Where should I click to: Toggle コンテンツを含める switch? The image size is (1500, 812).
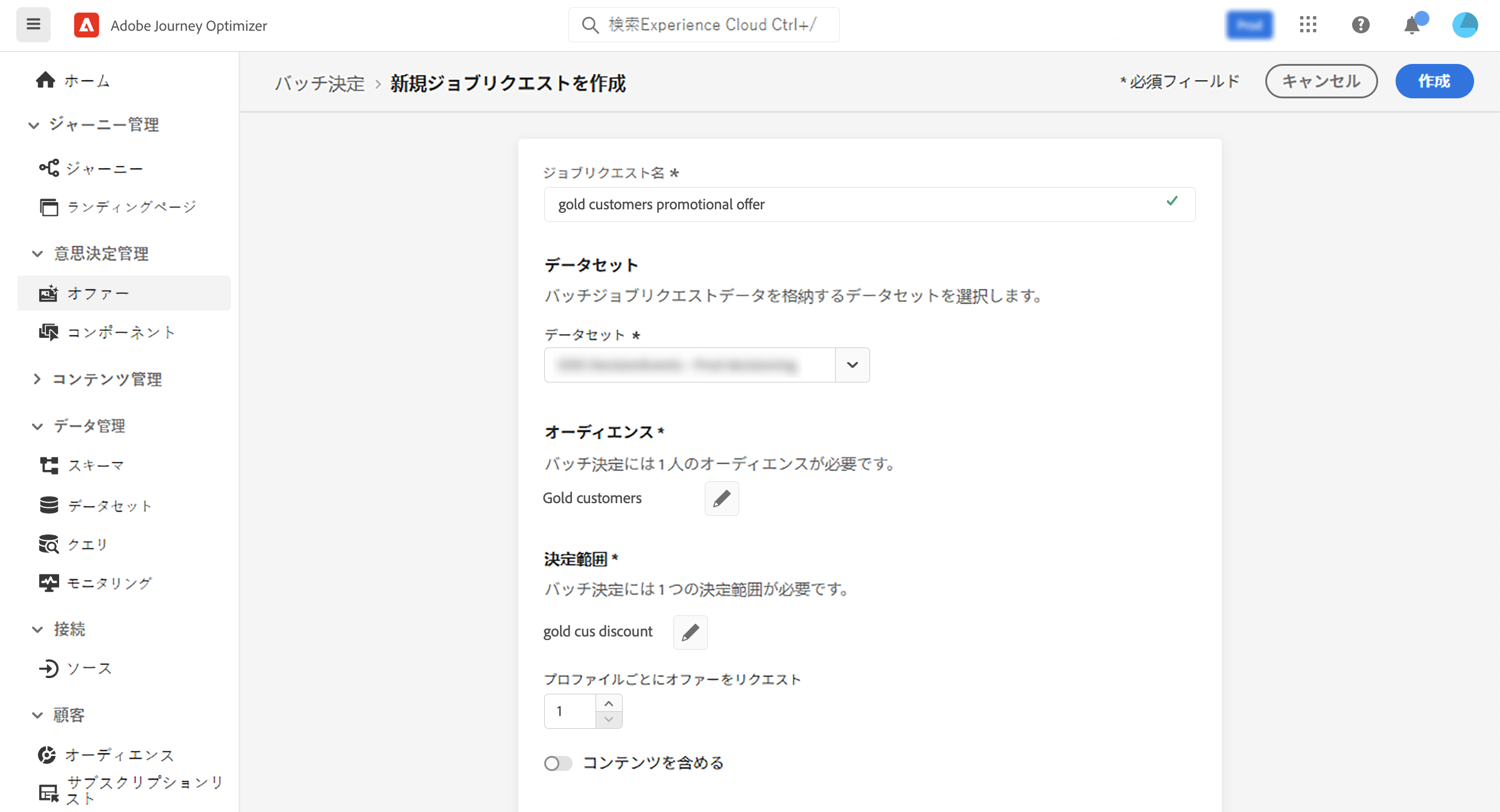click(558, 763)
